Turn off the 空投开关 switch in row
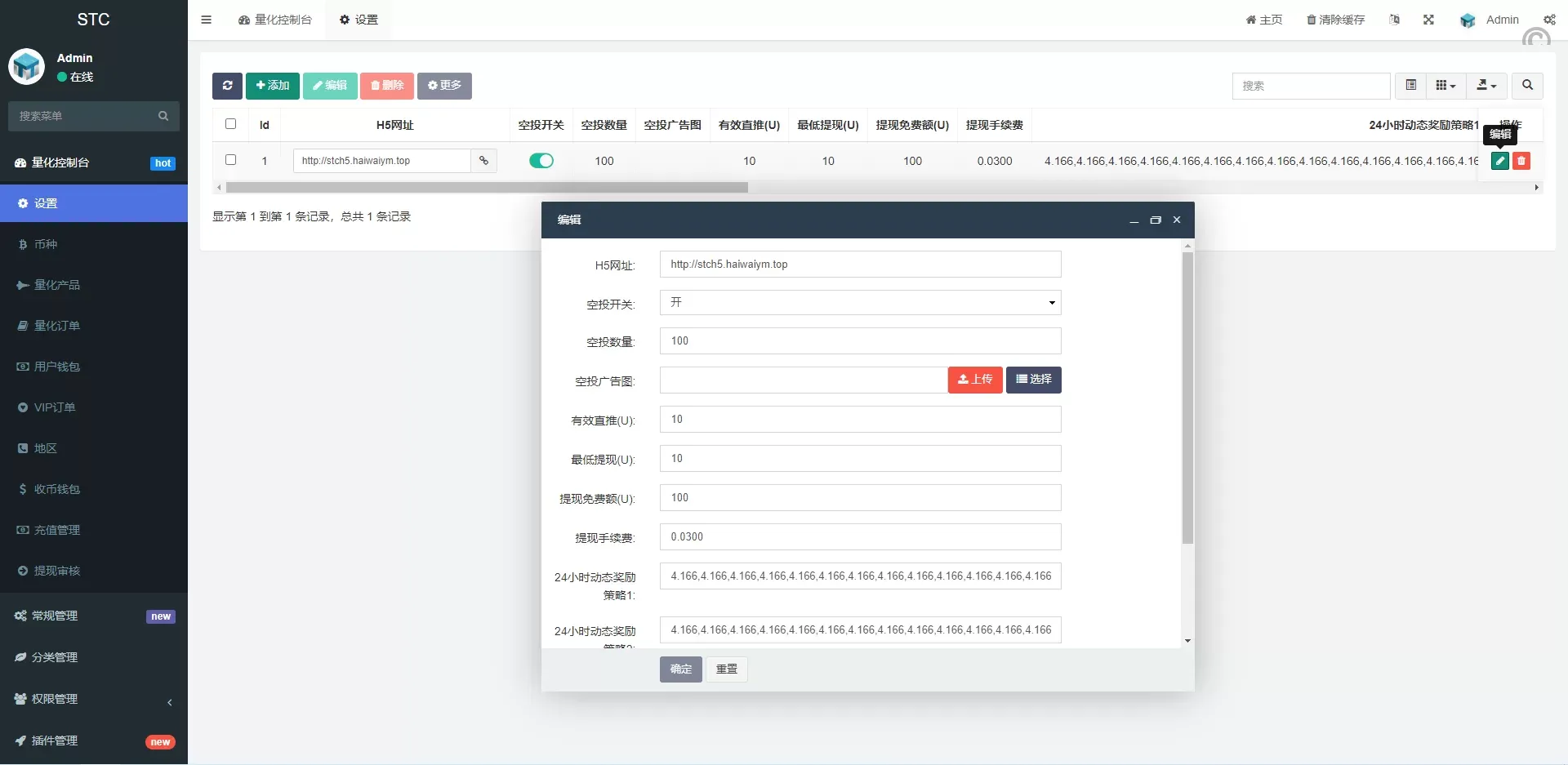This screenshot has height=765, width=1568. click(x=541, y=161)
